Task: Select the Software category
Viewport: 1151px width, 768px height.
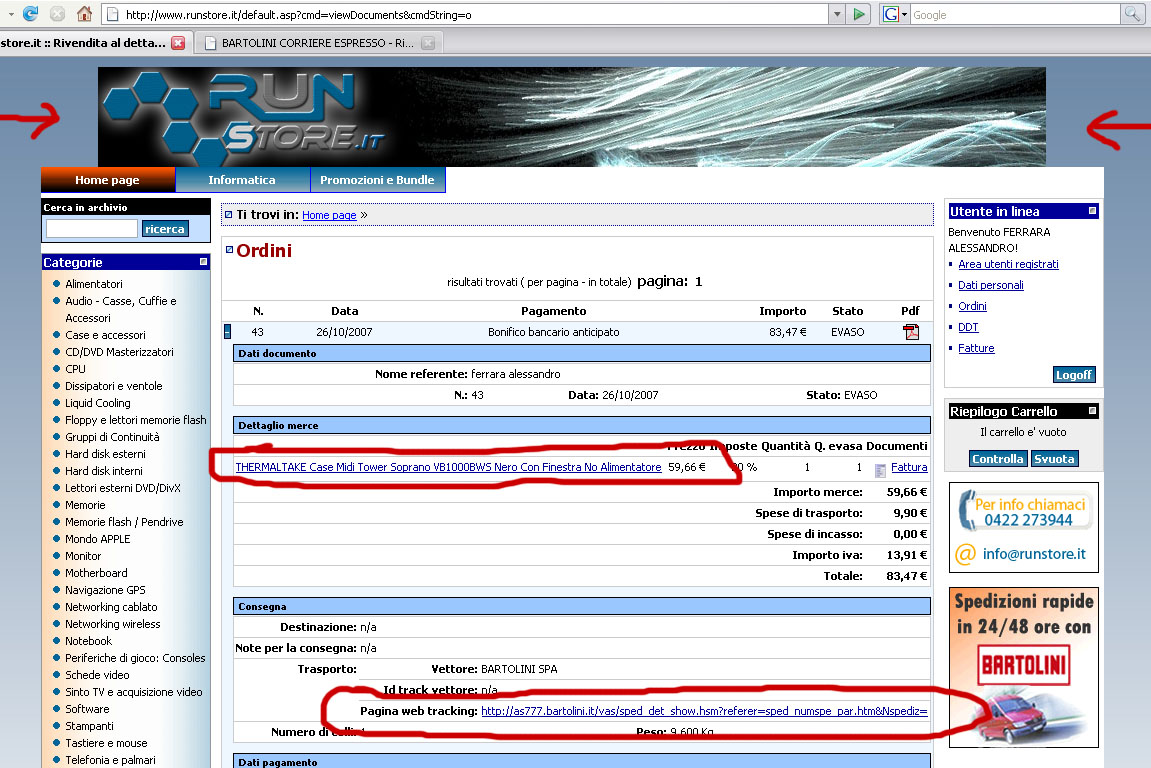Action: click(x=87, y=709)
